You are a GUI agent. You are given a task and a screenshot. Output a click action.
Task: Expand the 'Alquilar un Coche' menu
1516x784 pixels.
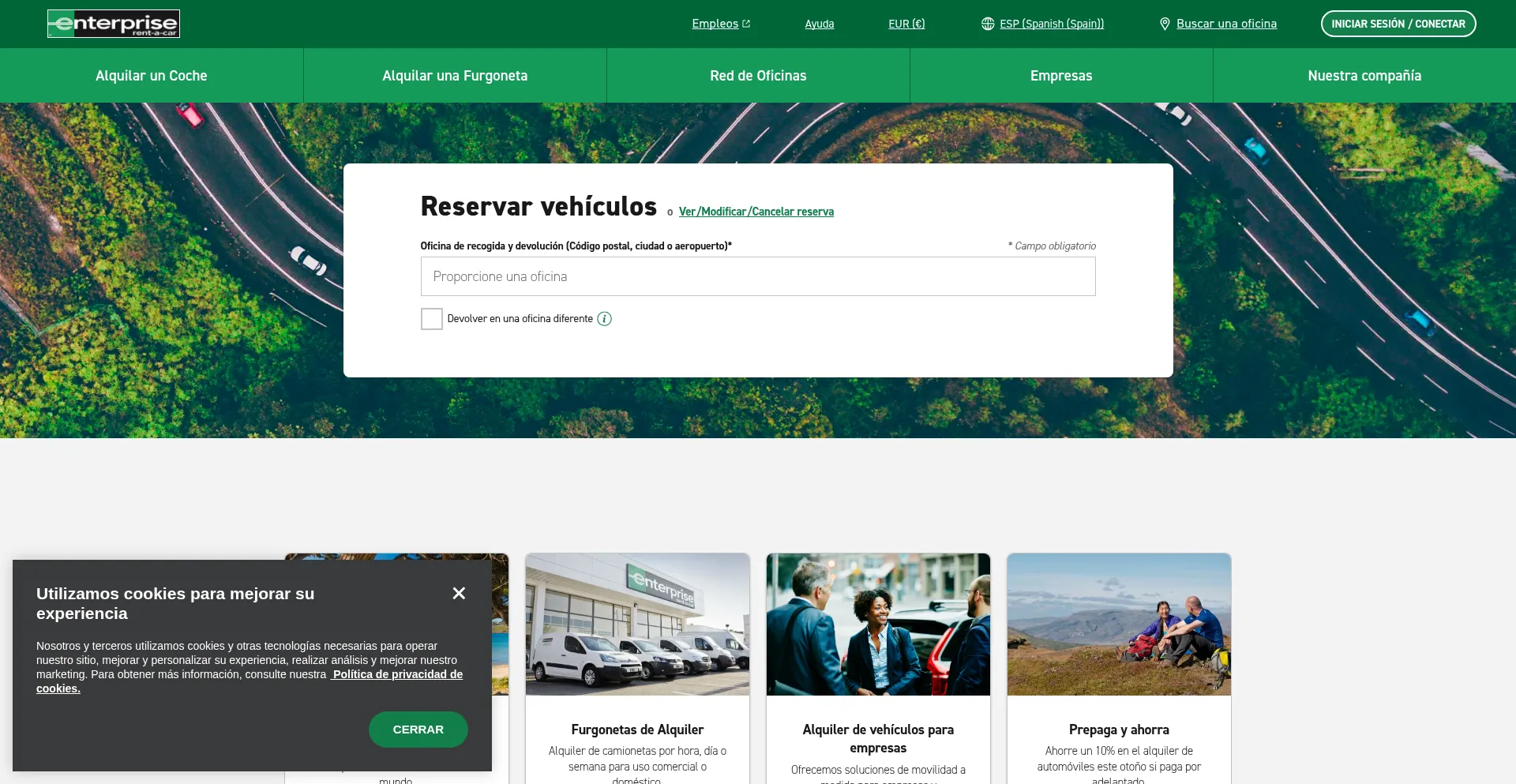click(x=152, y=76)
